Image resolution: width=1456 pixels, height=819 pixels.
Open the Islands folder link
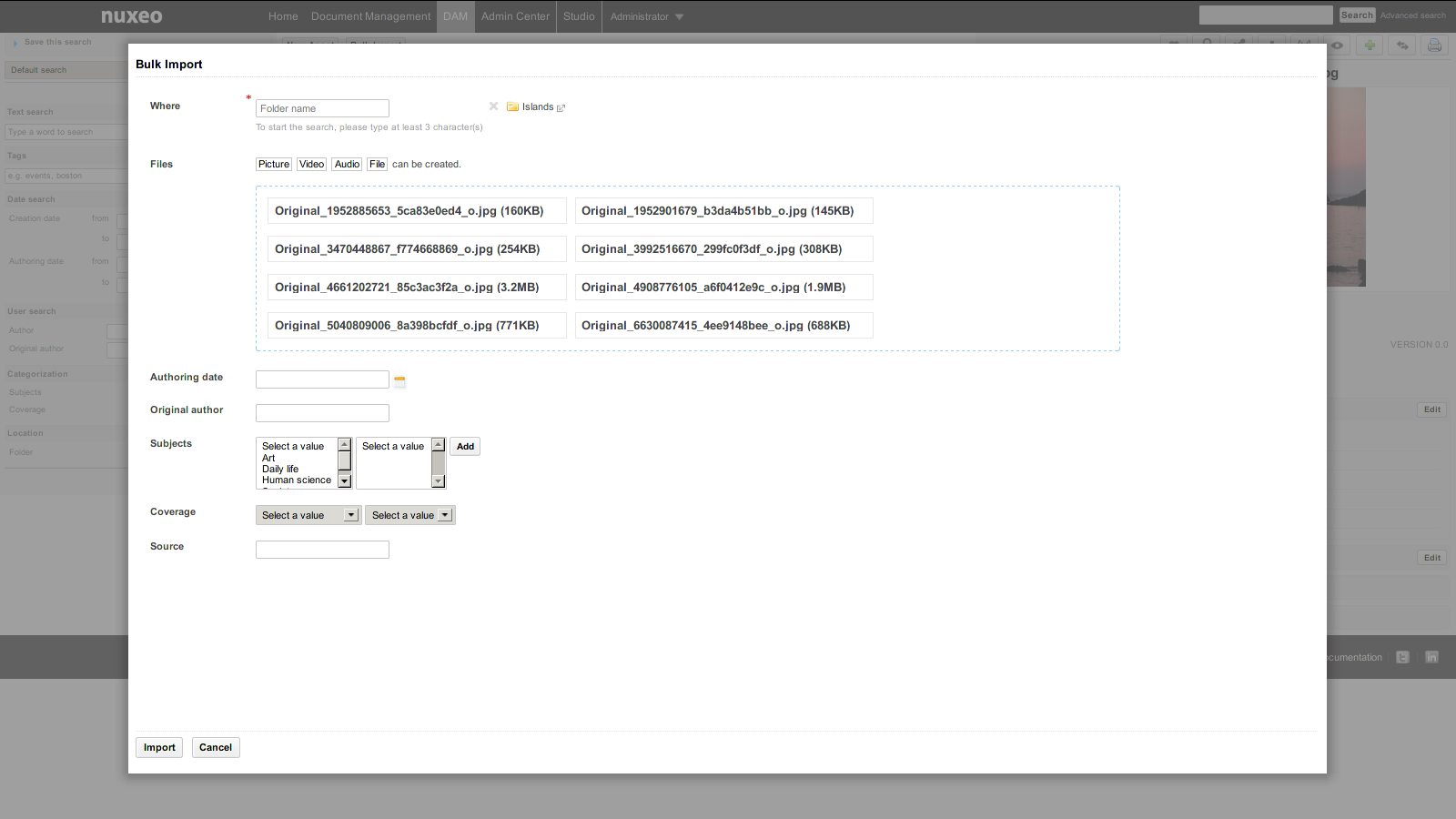click(538, 106)
